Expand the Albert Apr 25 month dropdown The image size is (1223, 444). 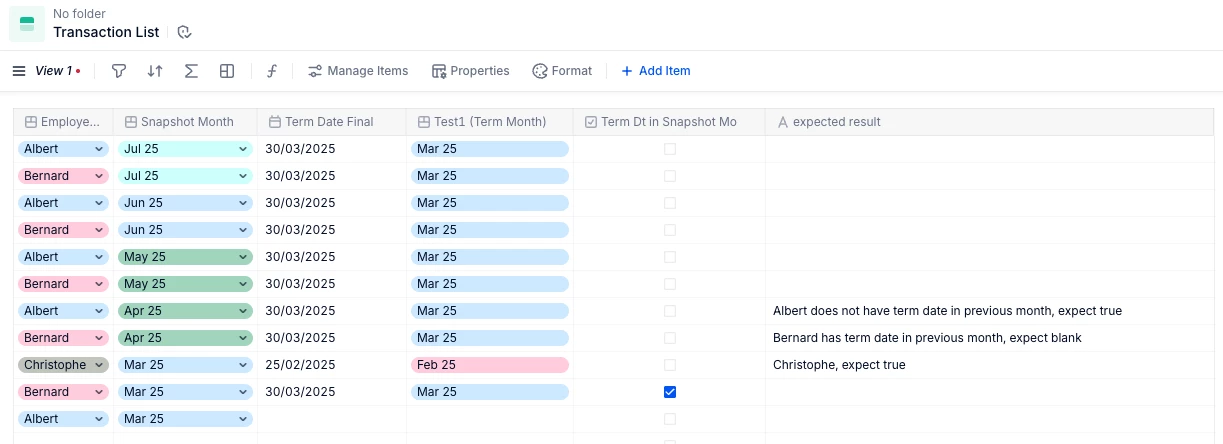[243, 311]
